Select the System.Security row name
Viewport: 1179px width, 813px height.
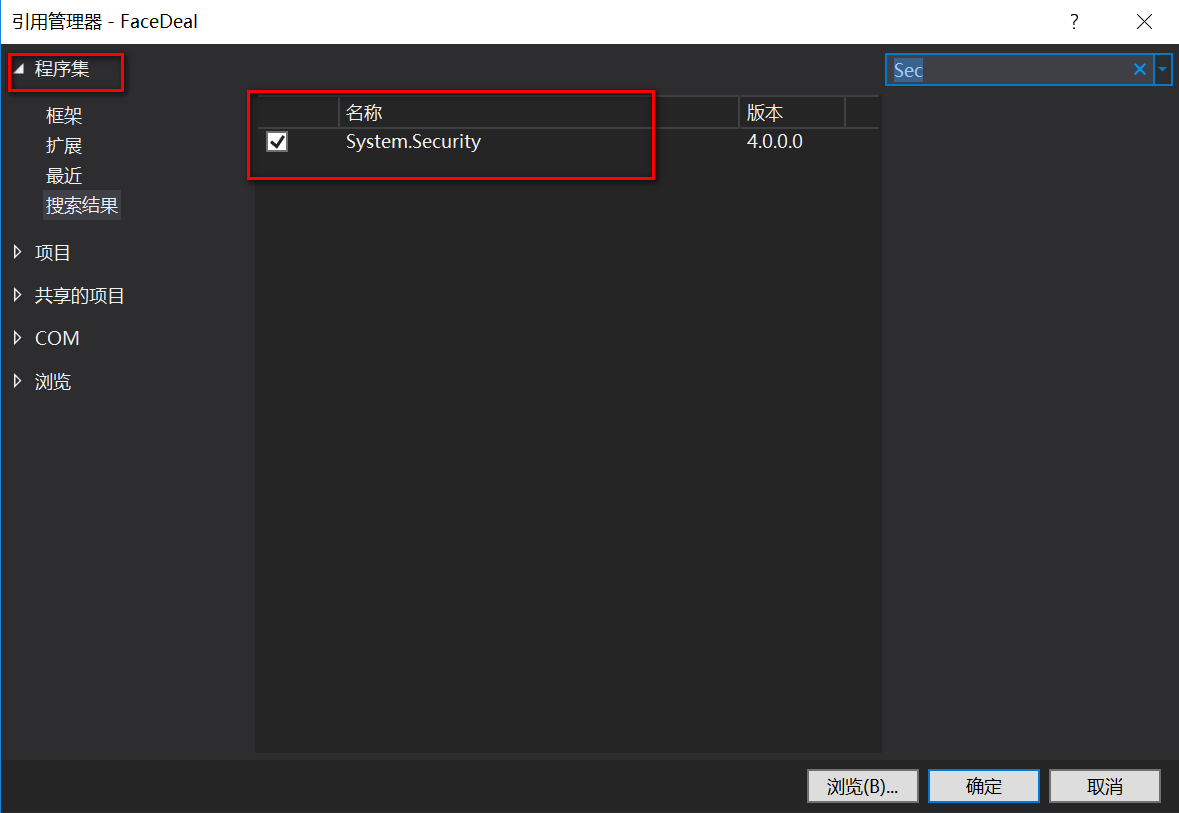(x=414, y=141)
